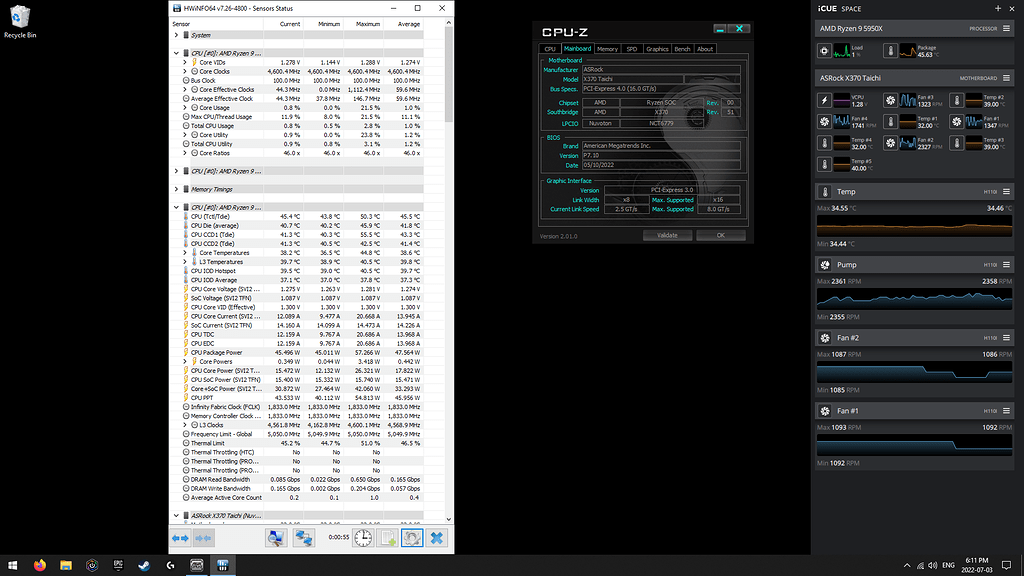
Task: Expand the Core Clocks row
Action: tap(185, 71)
